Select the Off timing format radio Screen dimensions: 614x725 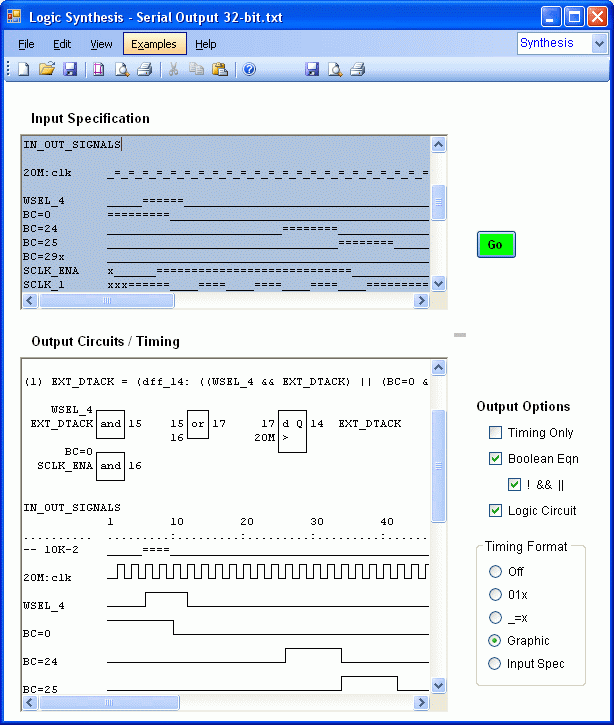tap(495, 571)
